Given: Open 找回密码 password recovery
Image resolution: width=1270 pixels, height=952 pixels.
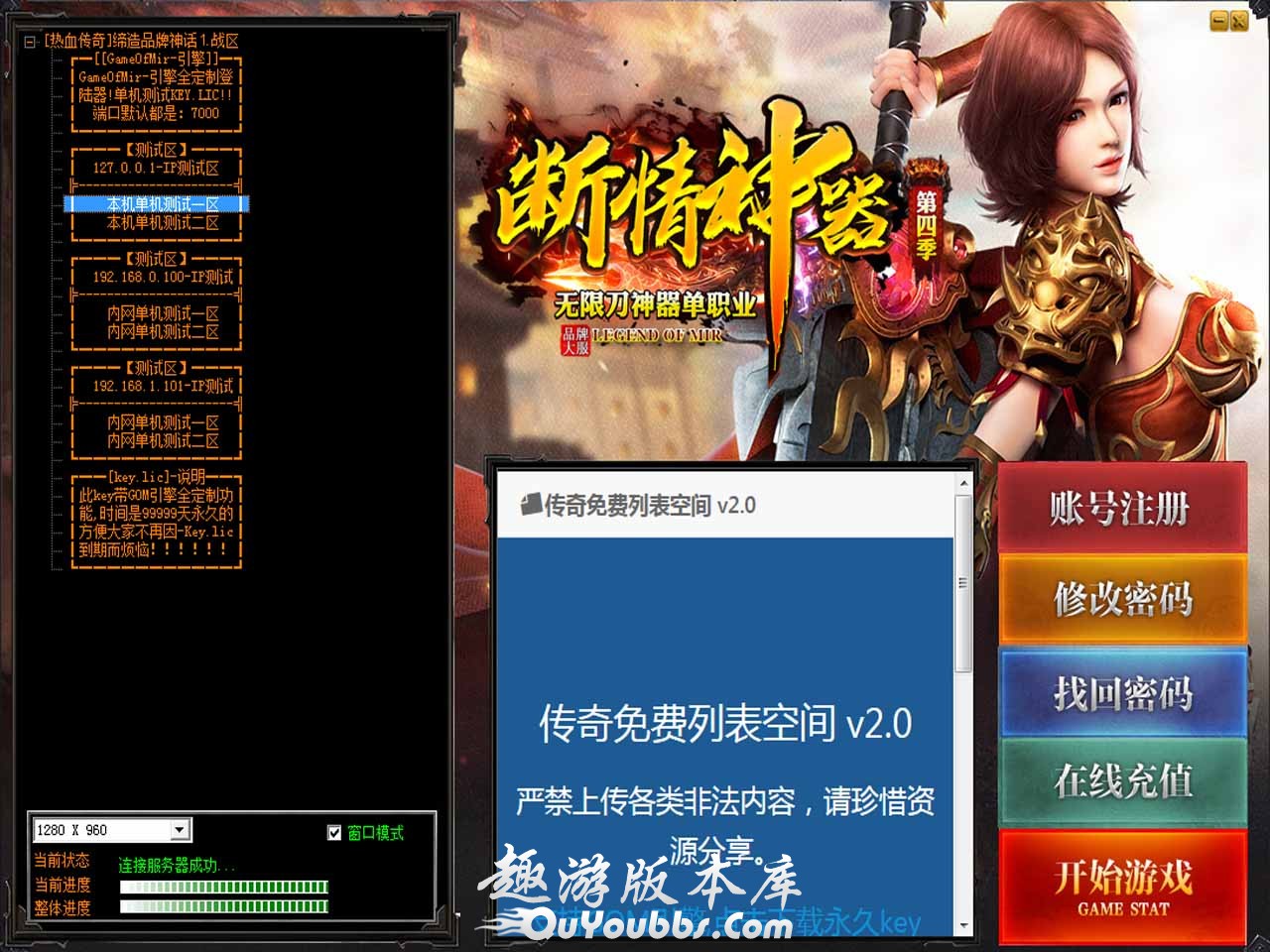Looking at the screenshot, I should pyautogui.click(x=1121, y=693).
